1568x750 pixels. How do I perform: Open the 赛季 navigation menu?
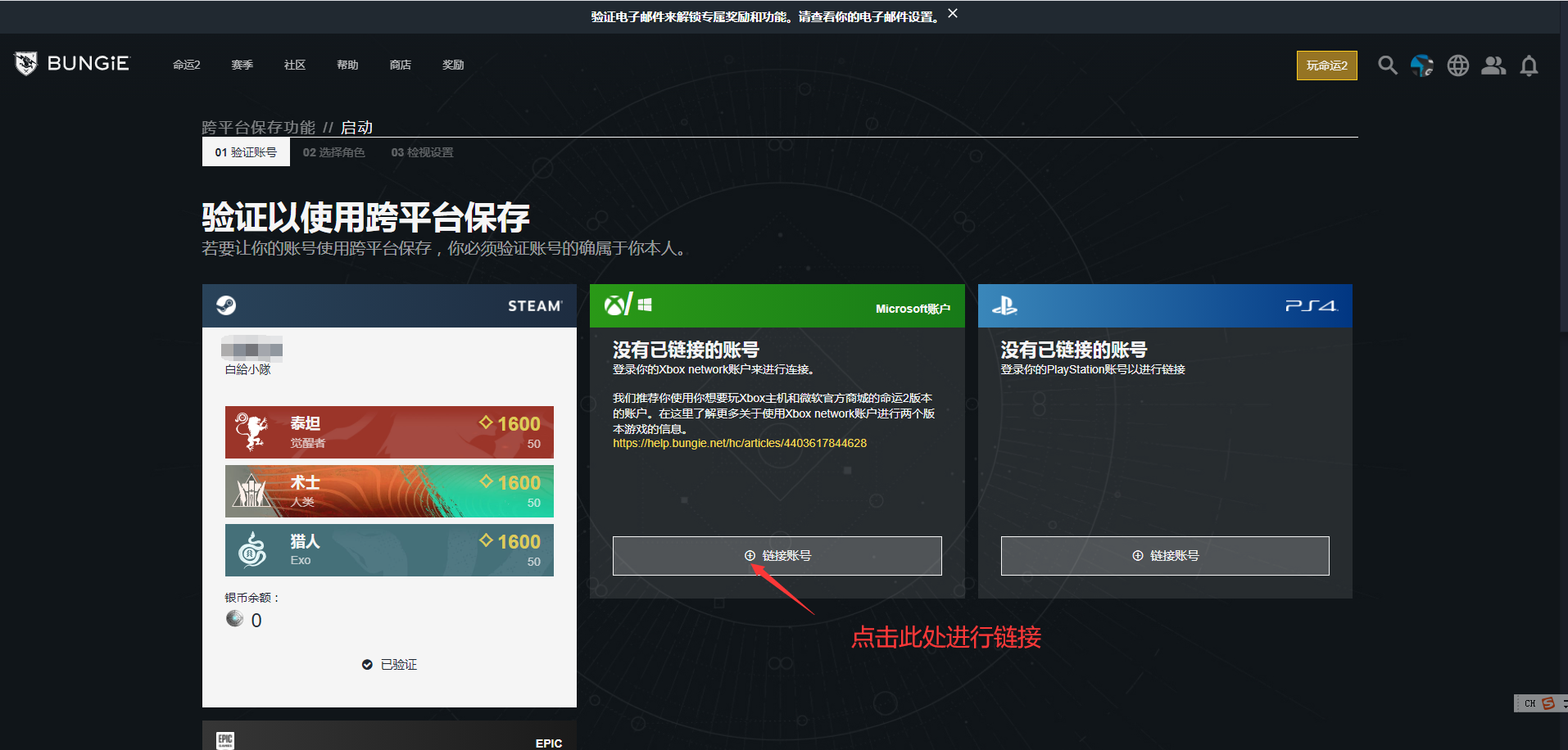coord(242,65)
